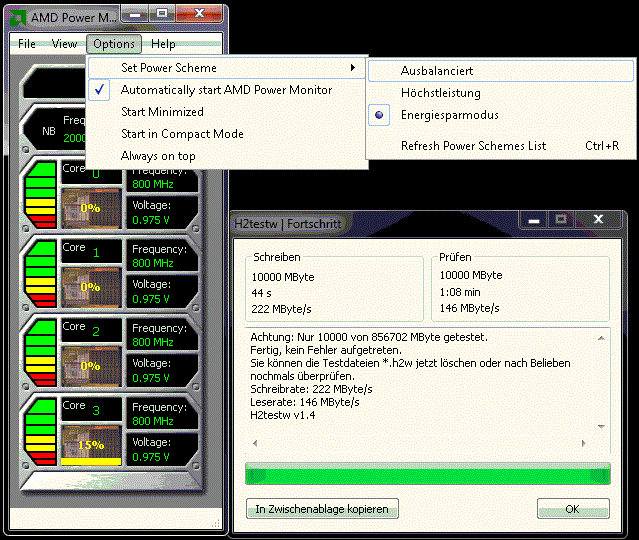
Task: Click Core 1 frequency 800 MHz value
Action: [153, 263]
